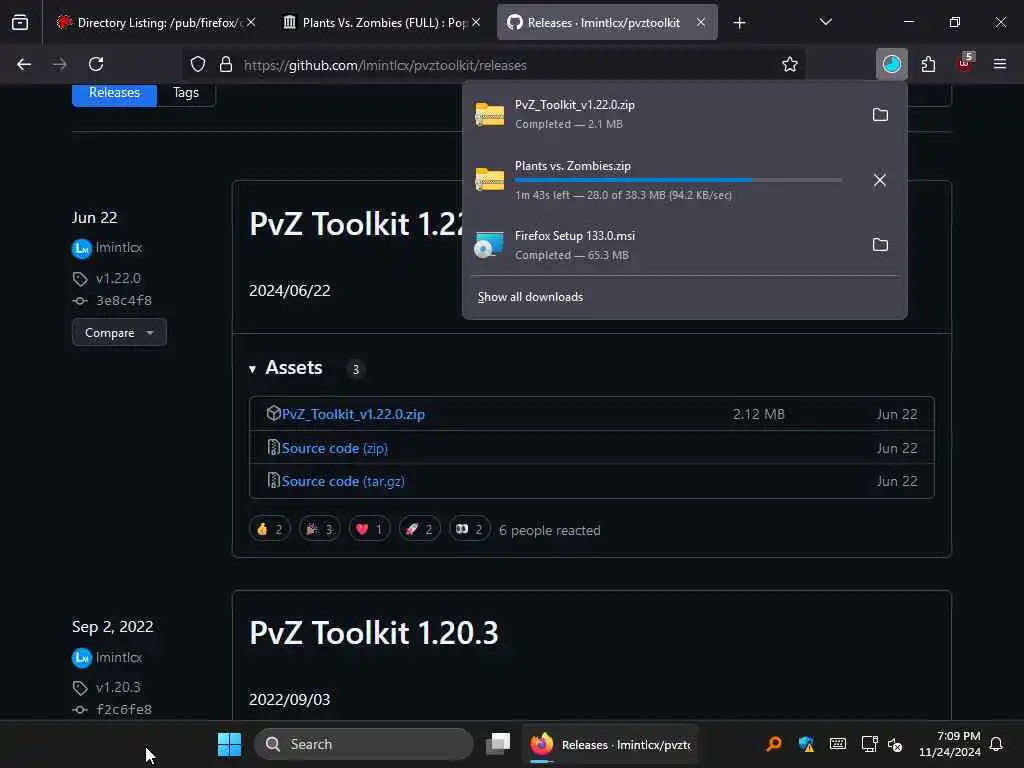Open Windows Security tray icon
This screenshot has height=768, width=1024.
(x=807, y=744)
